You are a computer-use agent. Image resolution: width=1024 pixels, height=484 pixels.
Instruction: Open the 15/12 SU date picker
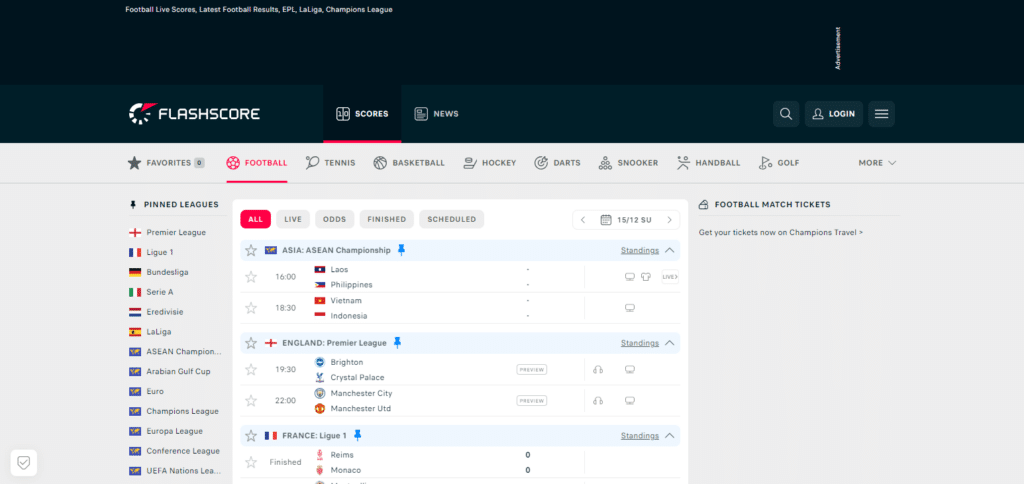click(626, 219)
